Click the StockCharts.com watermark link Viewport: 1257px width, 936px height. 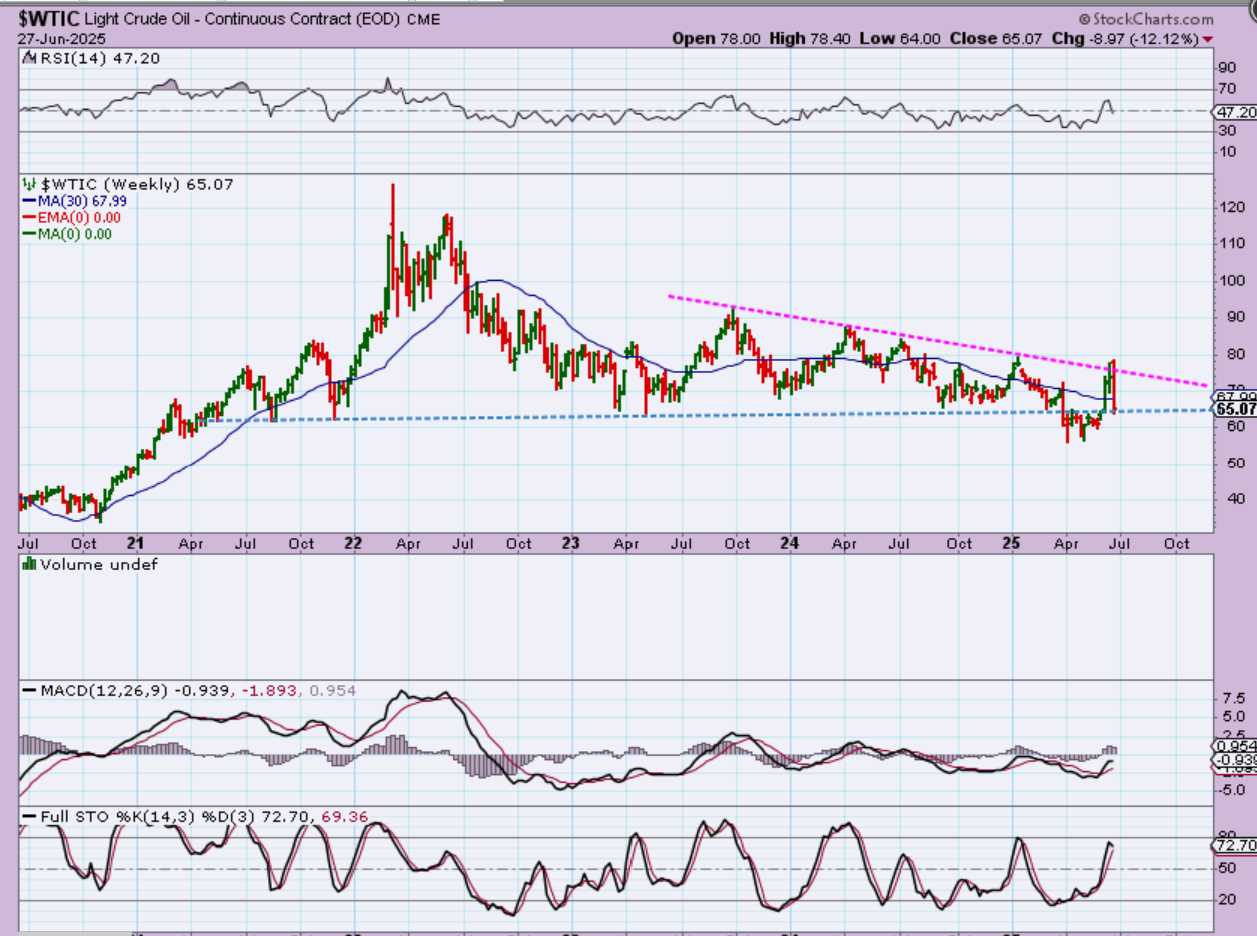pos(1152,19)
